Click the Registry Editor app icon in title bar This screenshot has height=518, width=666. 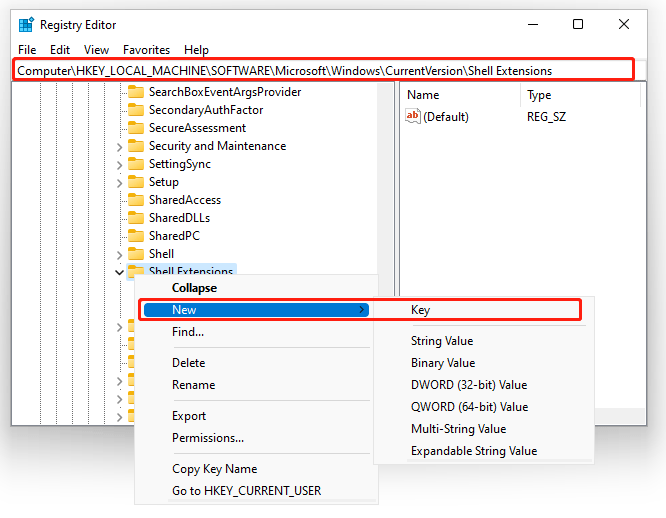26,25
